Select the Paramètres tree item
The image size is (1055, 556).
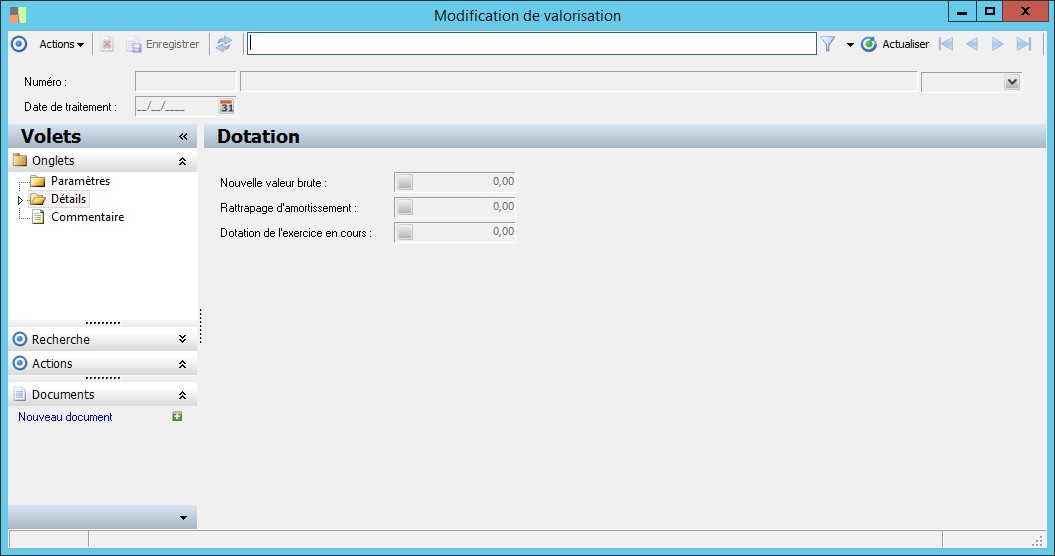tap(80, 180)
